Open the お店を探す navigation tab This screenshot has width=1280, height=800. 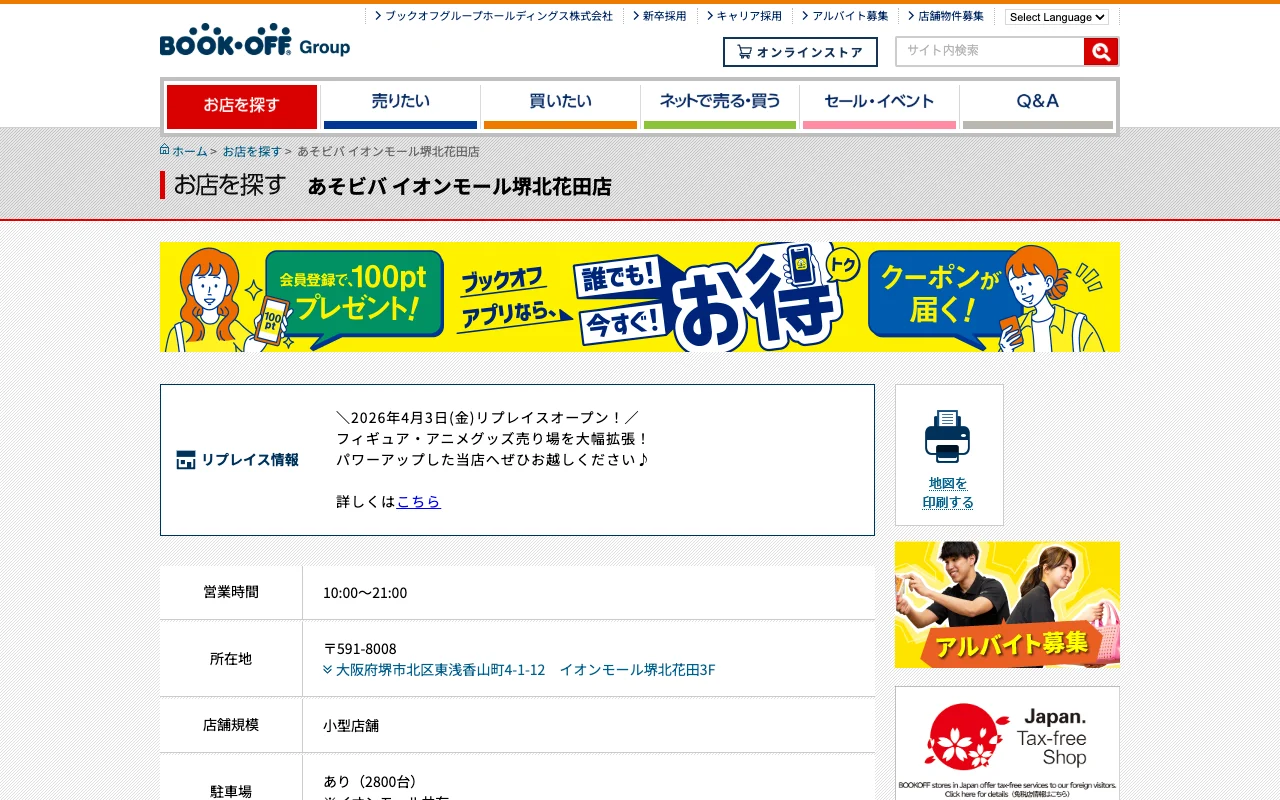click(242, 107)
